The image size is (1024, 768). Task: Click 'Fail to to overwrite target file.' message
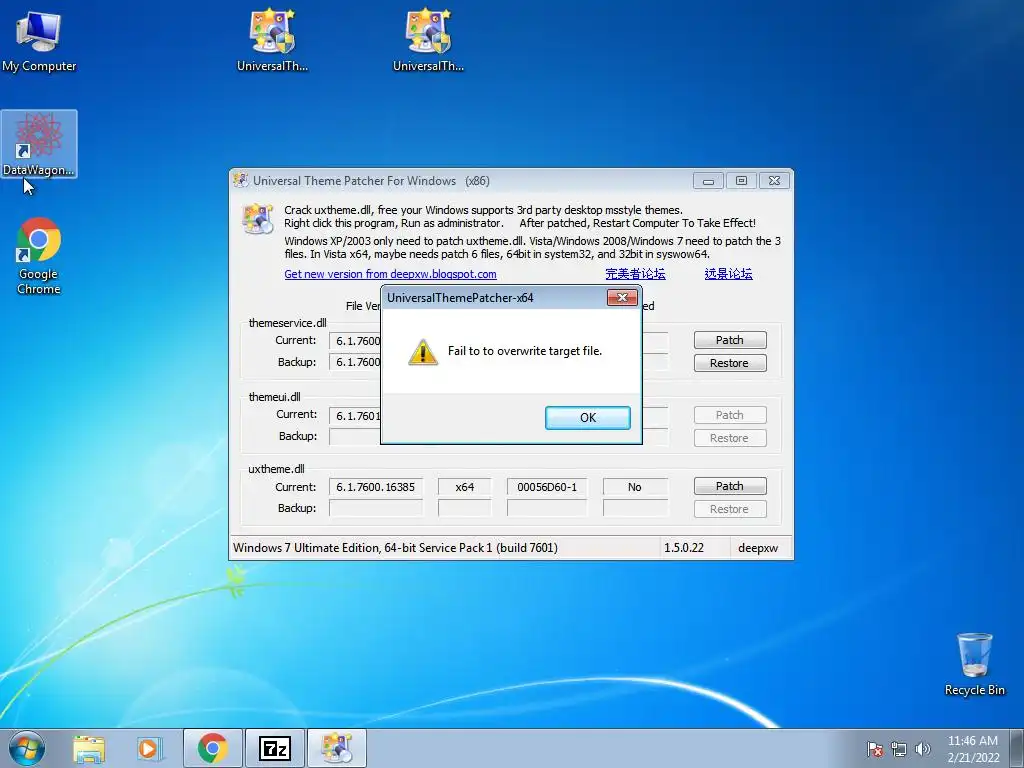tap(525, 351)
